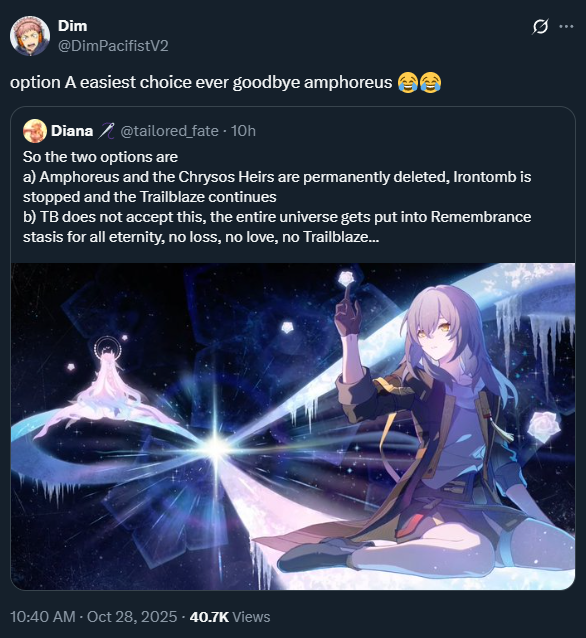The image size is (586, 638).
Task: Click the sewing needle emoji beside Diana
Action: pyautogui.click(x=107, y=131)
